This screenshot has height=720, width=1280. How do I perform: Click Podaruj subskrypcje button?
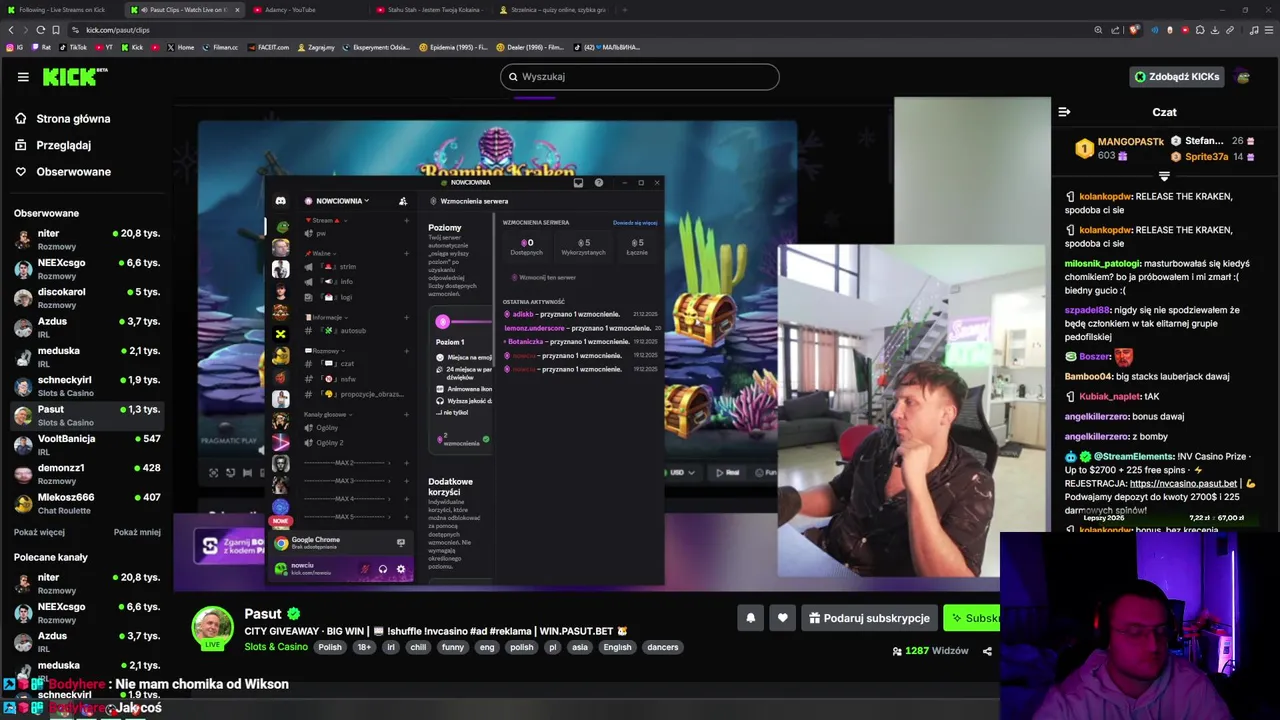869,618
